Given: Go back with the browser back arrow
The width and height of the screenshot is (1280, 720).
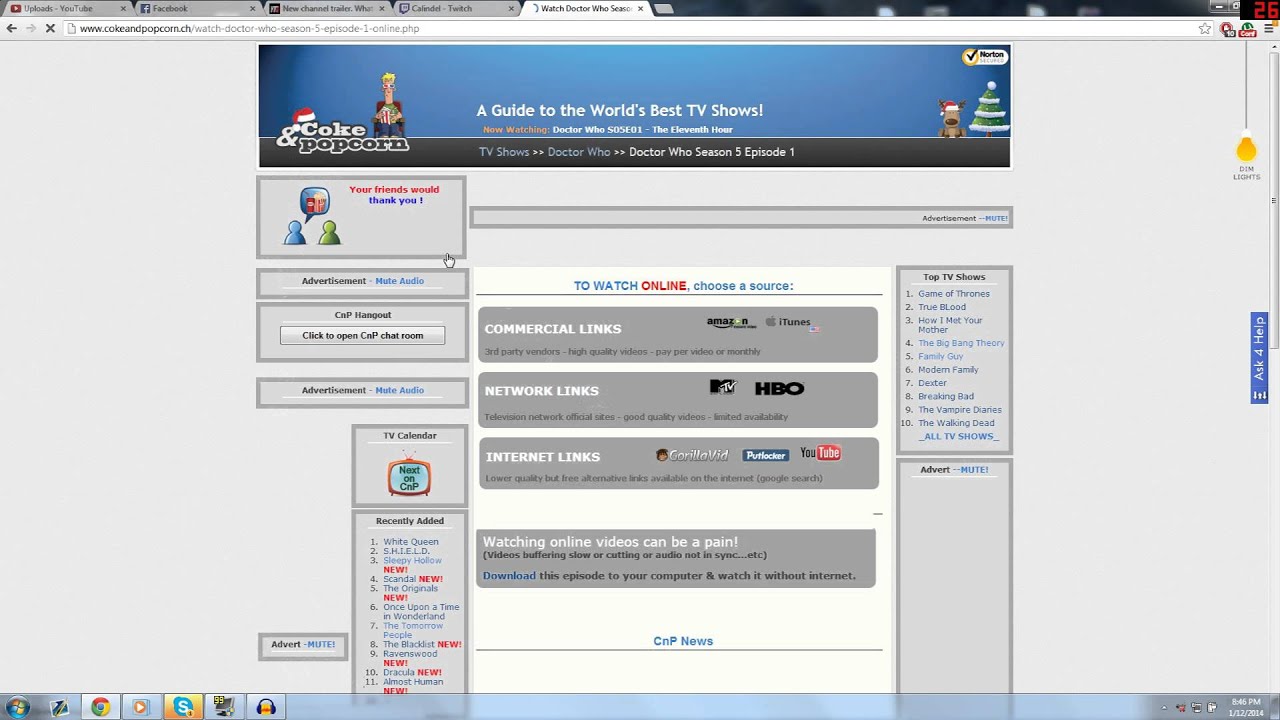Looking at the screenshot, I should [11, 28].
